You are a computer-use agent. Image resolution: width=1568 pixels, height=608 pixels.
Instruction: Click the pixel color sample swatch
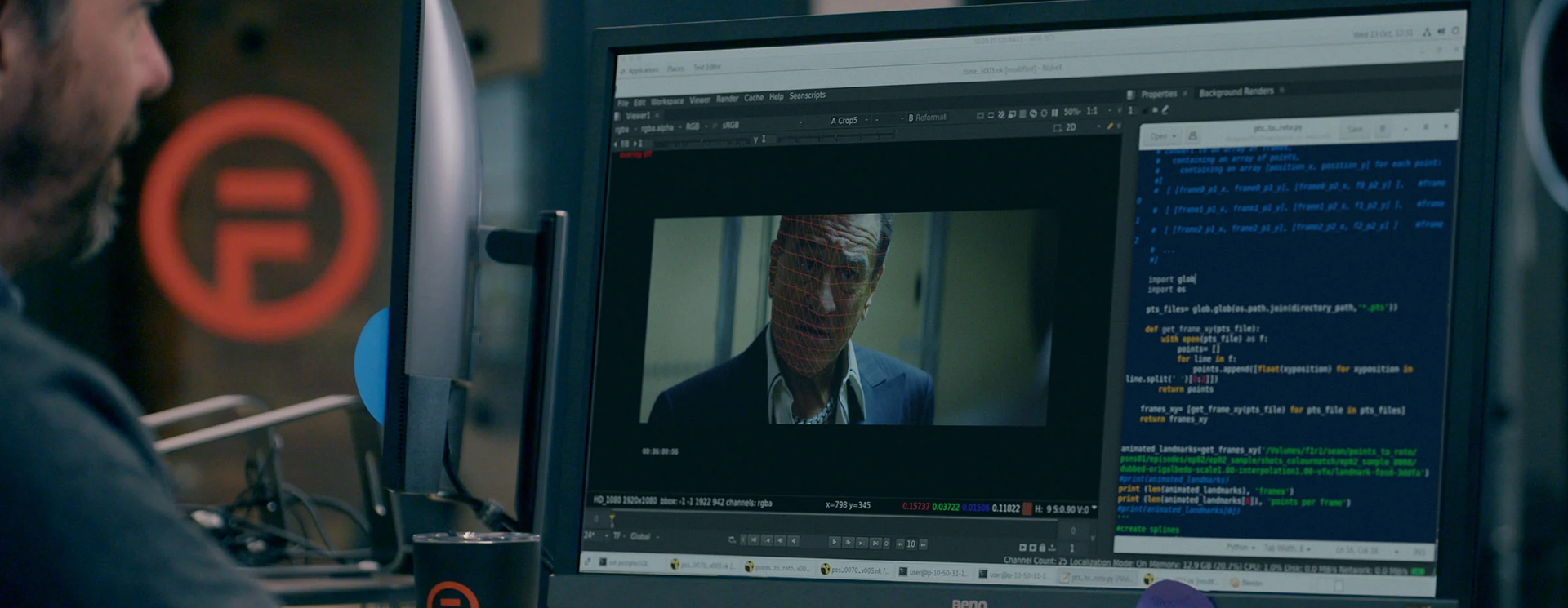(x=1027, y=509)
